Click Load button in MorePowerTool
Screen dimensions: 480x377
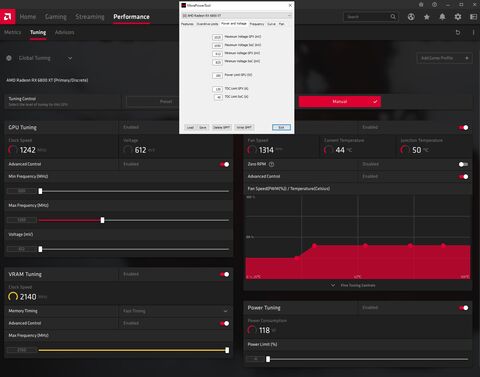[x=190, y=127]
